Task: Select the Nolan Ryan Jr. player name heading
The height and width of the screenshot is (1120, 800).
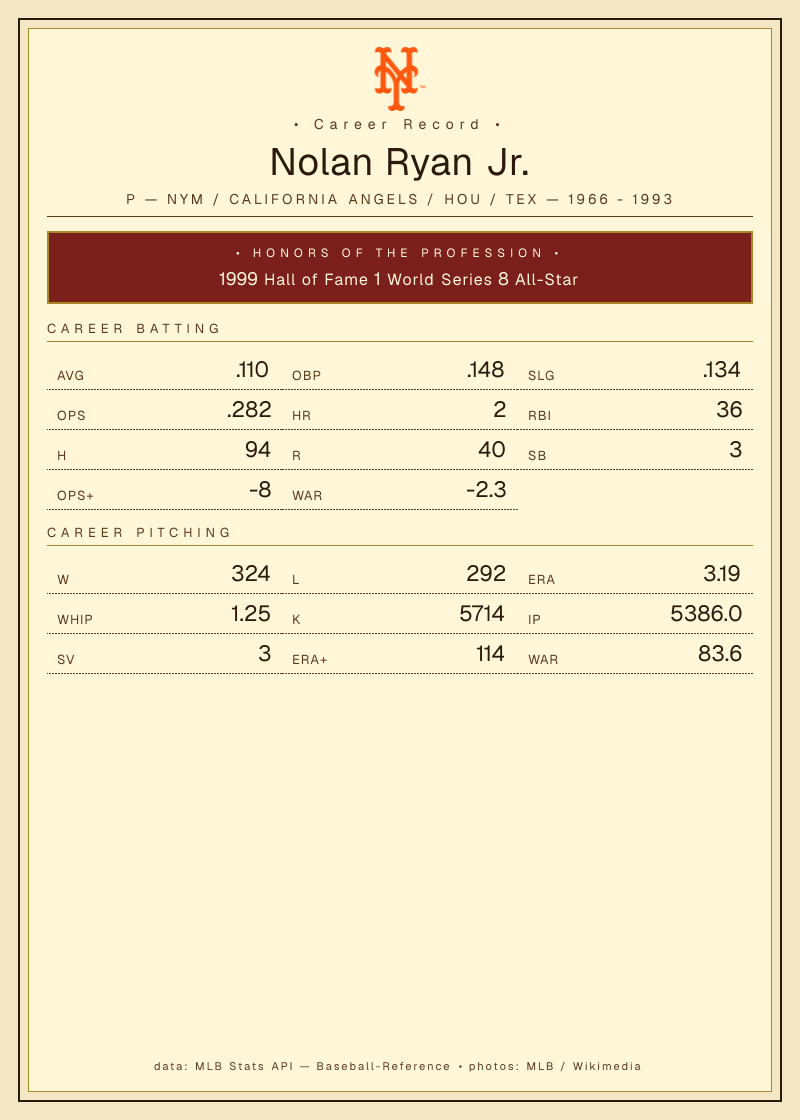Action: pos(399,162)
